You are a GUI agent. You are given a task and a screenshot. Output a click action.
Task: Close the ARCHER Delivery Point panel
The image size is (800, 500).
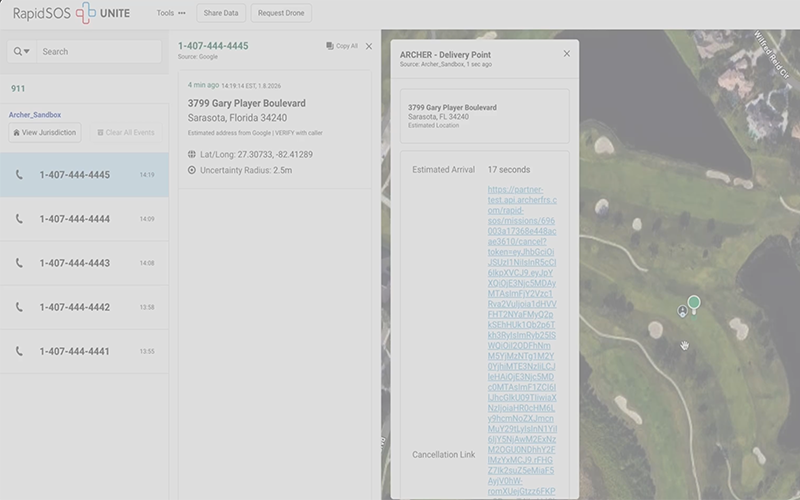[566, 54]
